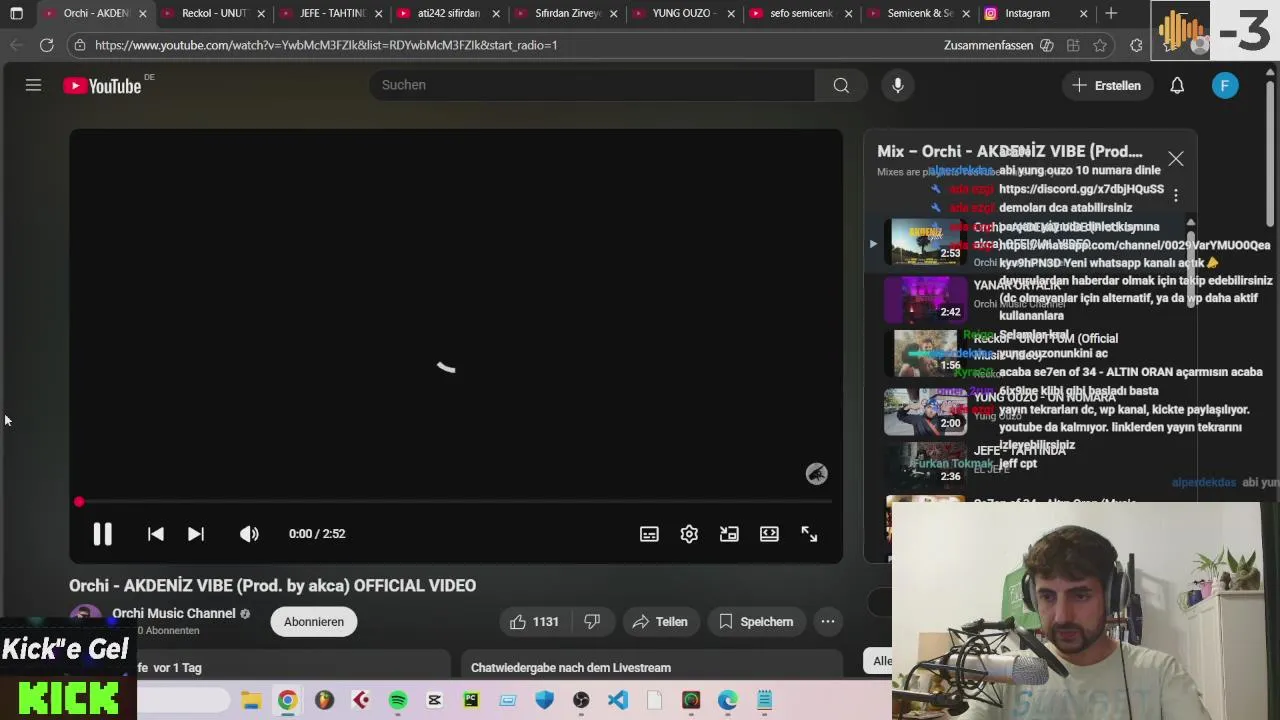Go to the YouTube home logo

tap(103, 86)
